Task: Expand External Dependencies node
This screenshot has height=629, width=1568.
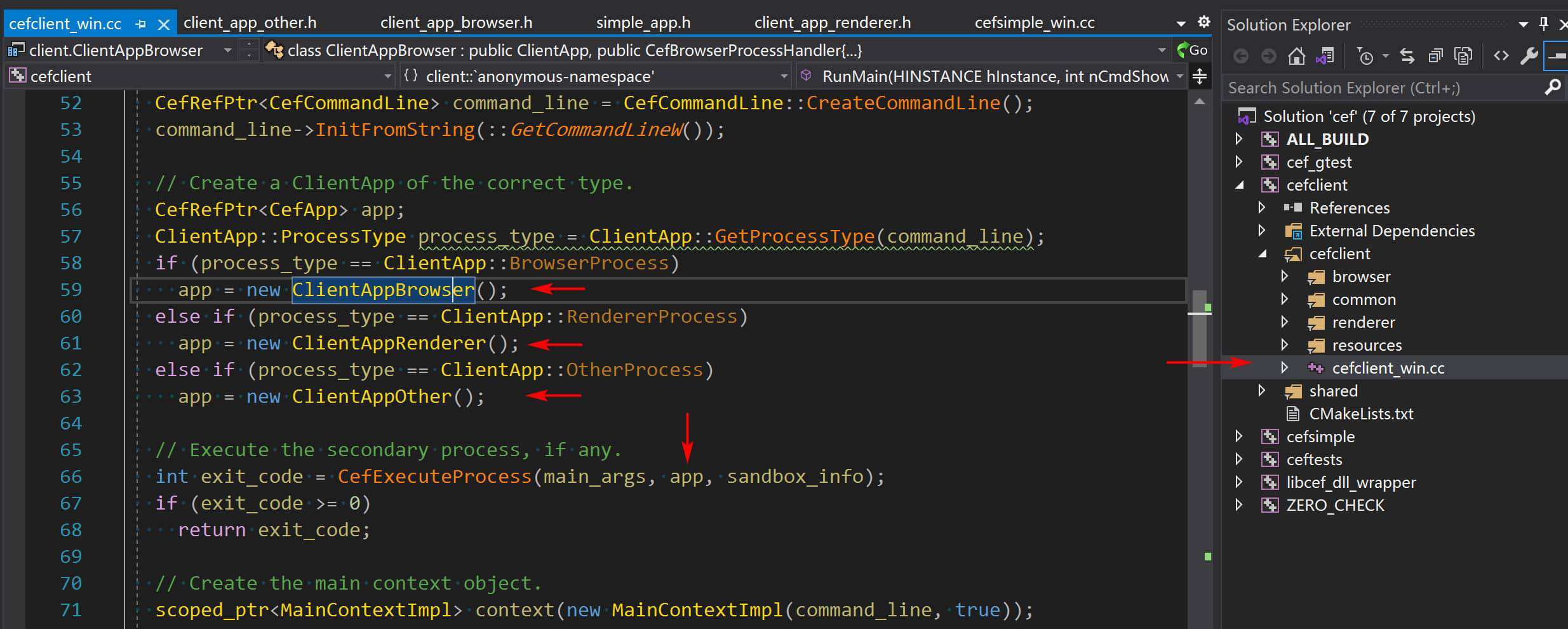Action: point(1262,230)
